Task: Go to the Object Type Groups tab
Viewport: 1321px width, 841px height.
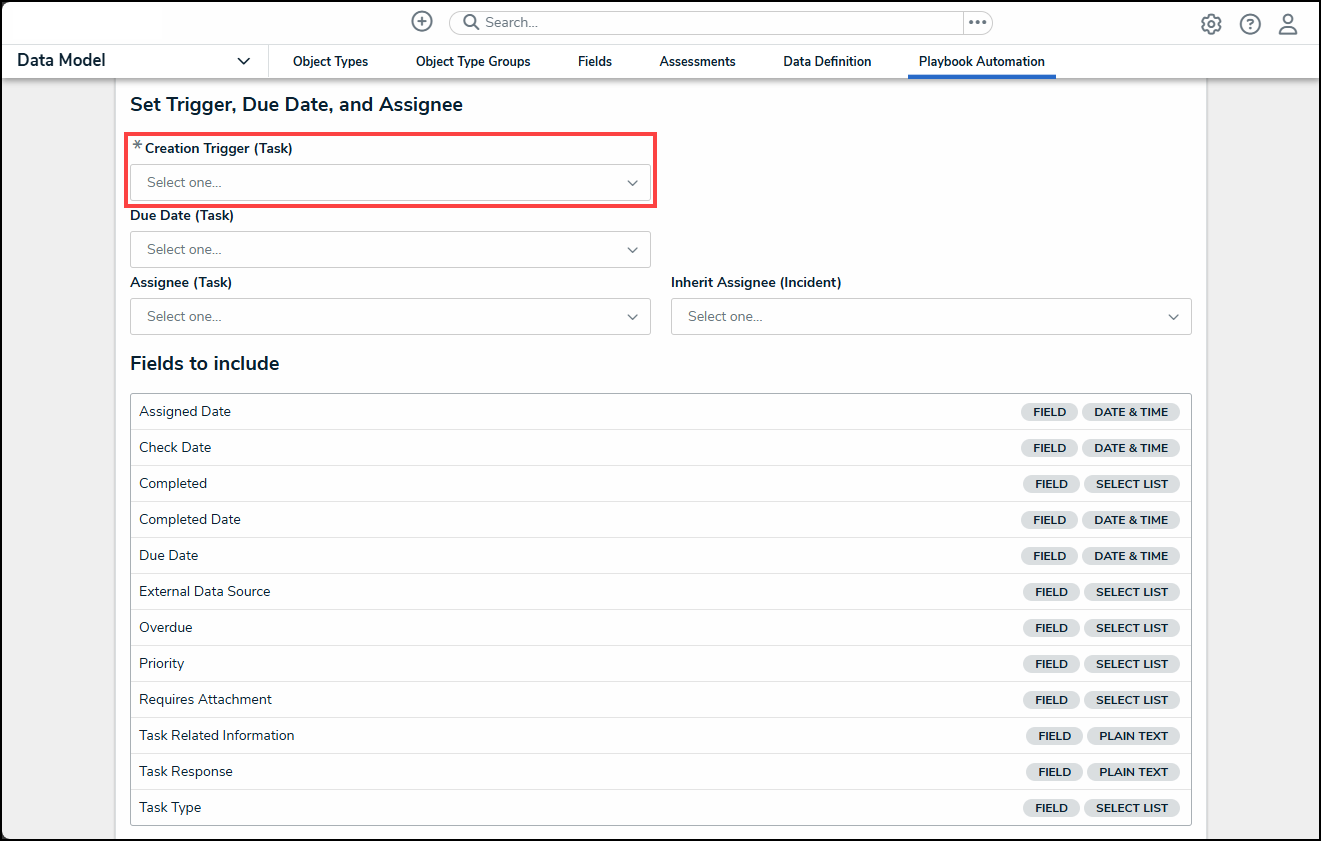Action: click(473, 62)
